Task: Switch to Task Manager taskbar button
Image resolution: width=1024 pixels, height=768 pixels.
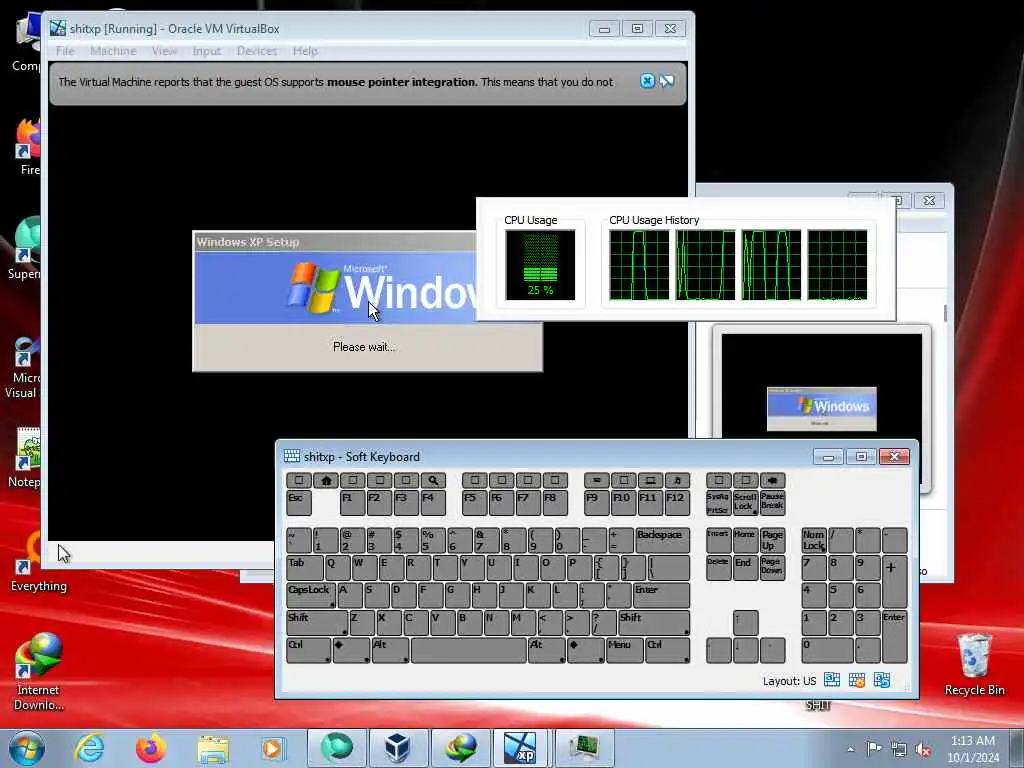Action: click(584, 748)
